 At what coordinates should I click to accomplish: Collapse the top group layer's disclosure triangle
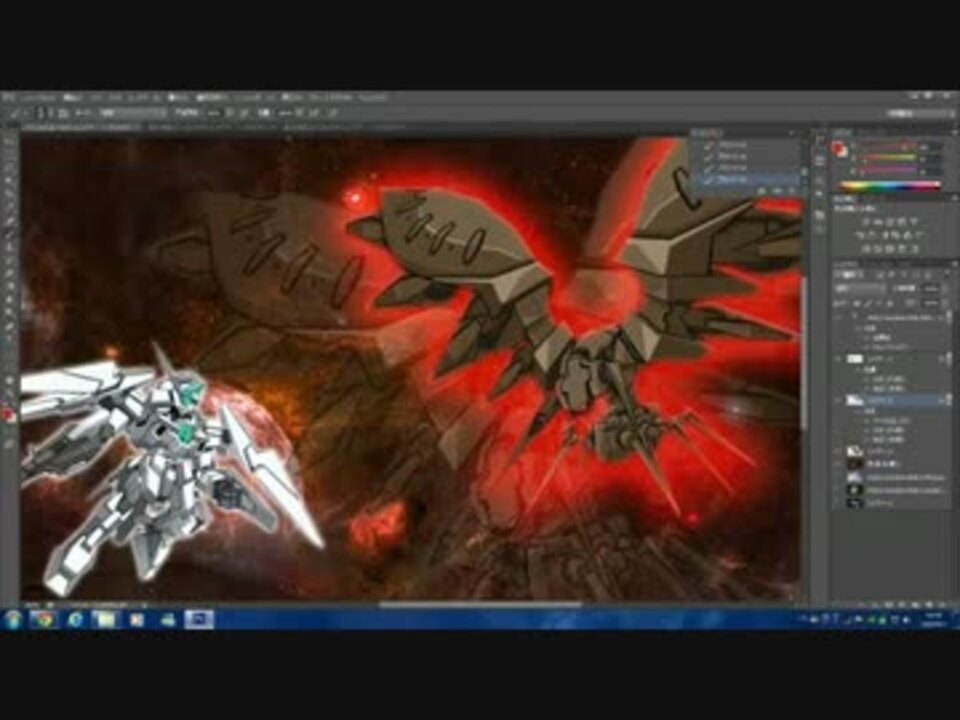[855, 317]
